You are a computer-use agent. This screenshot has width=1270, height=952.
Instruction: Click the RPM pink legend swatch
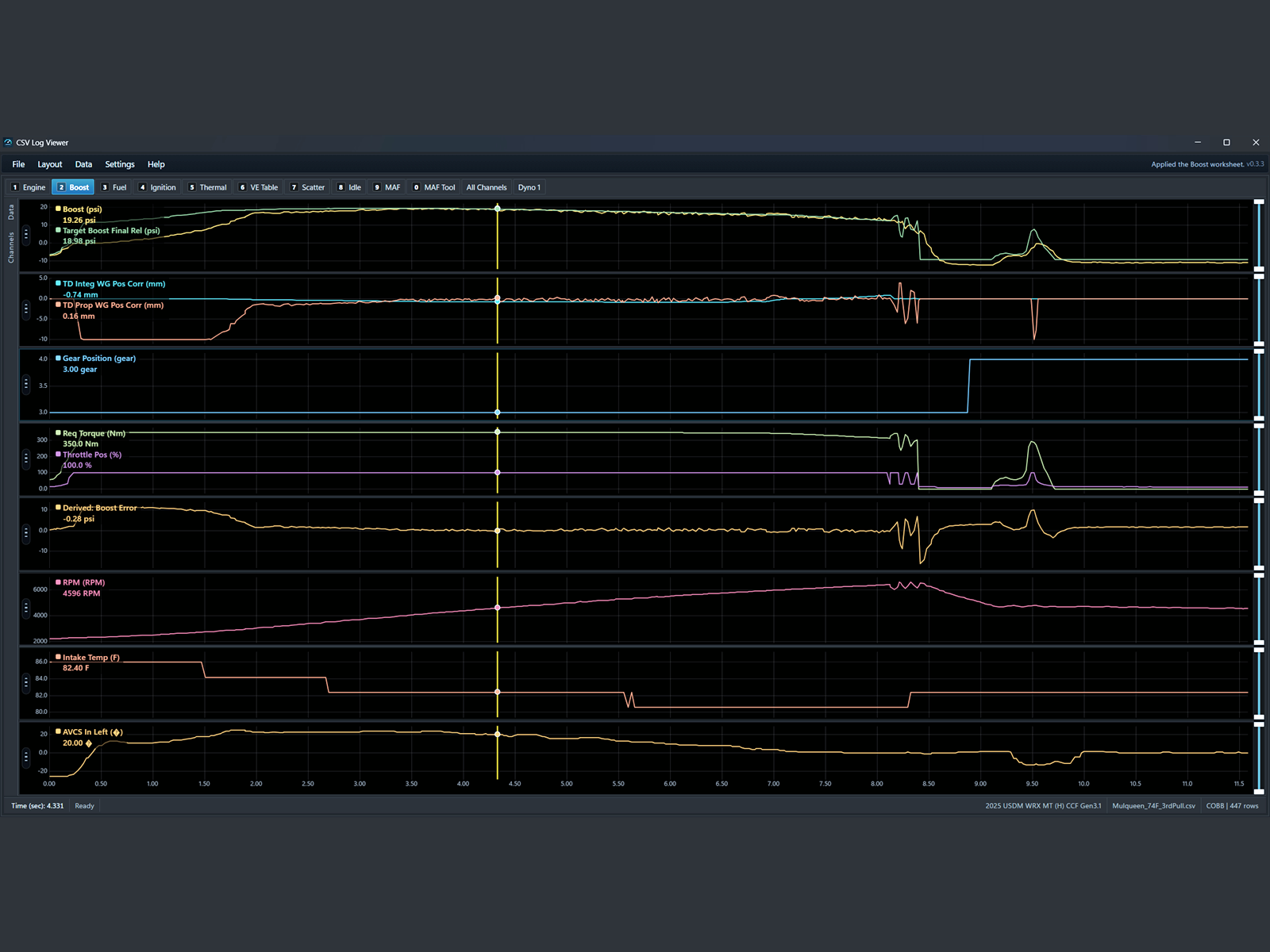[58, 582]
